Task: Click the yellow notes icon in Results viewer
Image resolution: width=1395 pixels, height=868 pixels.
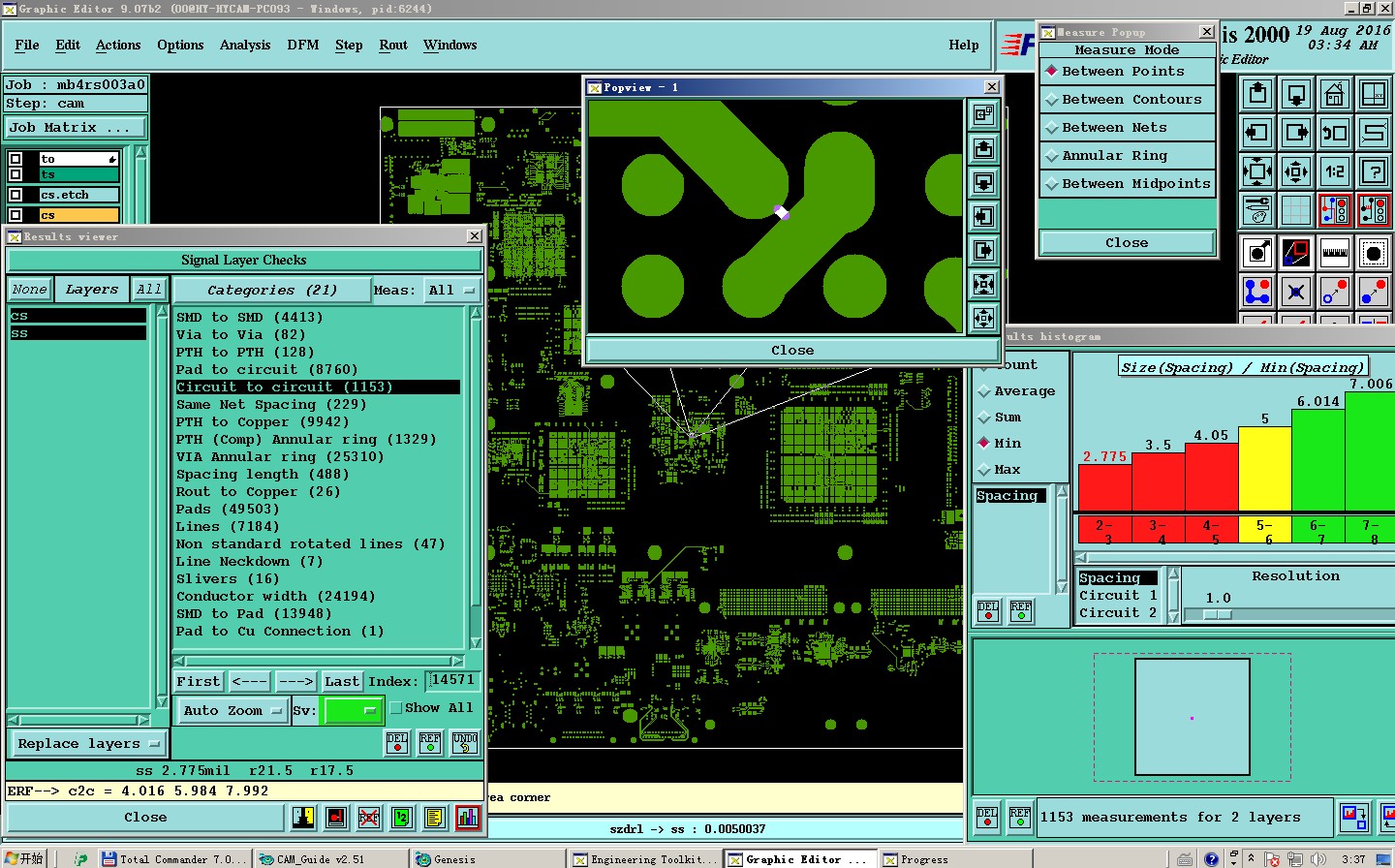Action: click(x=435, y=818)
